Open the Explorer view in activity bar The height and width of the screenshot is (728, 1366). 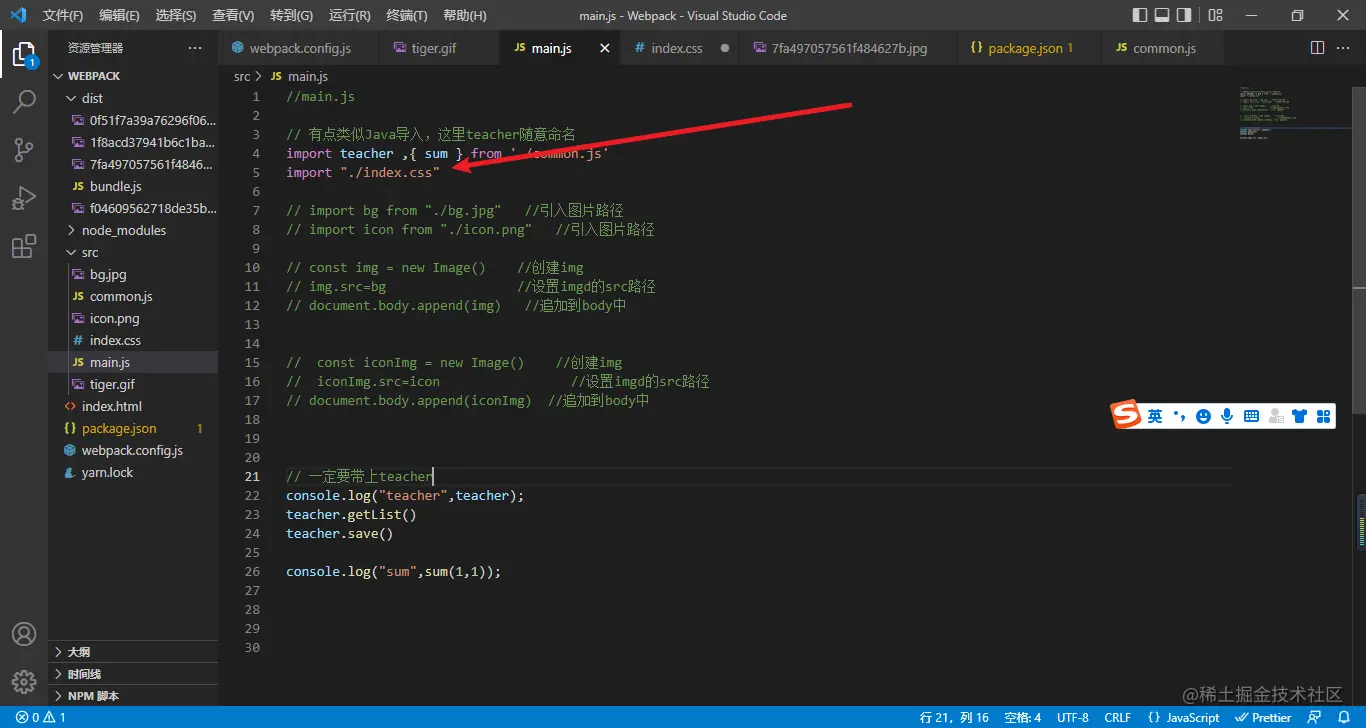[24, 54]
